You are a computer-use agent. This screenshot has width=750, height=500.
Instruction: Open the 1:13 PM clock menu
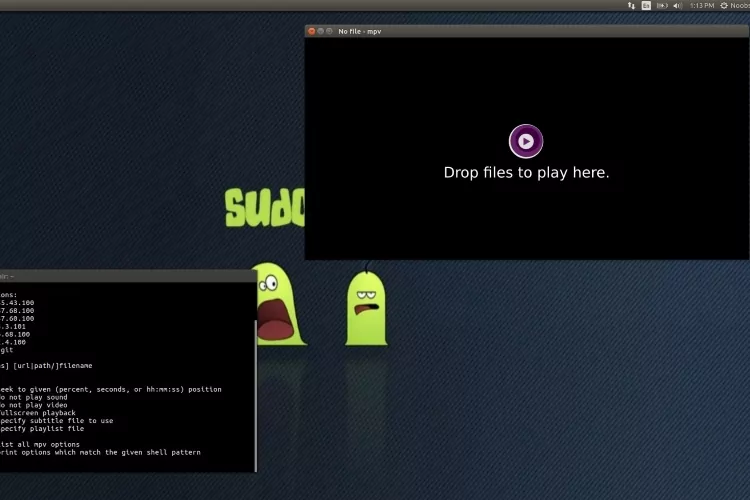click(702, 6)
